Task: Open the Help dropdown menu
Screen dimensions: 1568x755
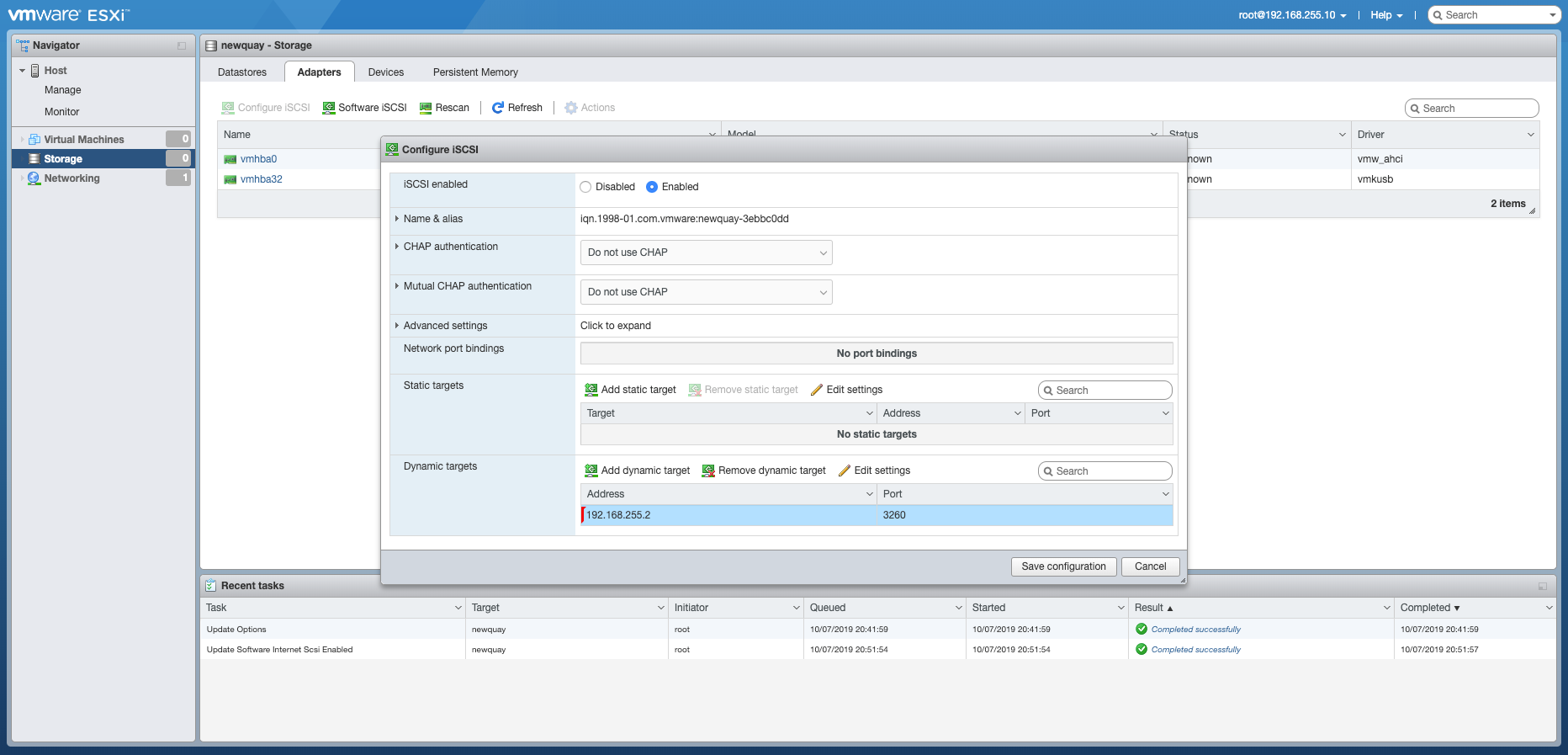Action: [1386, 15]
